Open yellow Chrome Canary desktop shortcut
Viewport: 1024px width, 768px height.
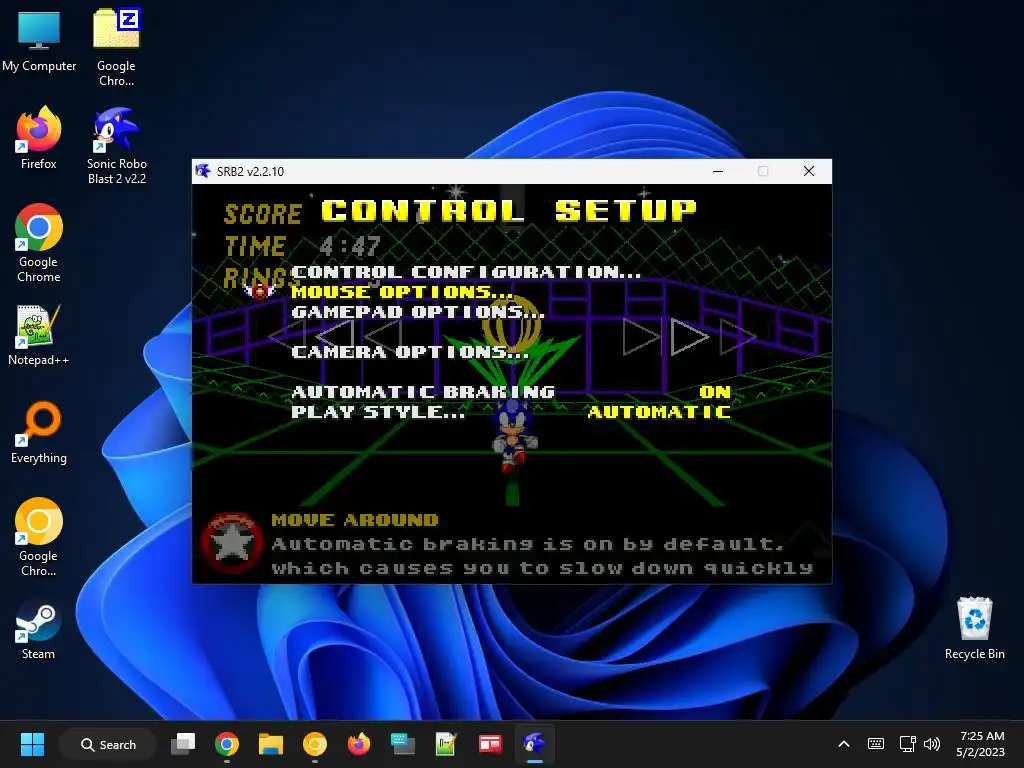[x=39, y=537]
